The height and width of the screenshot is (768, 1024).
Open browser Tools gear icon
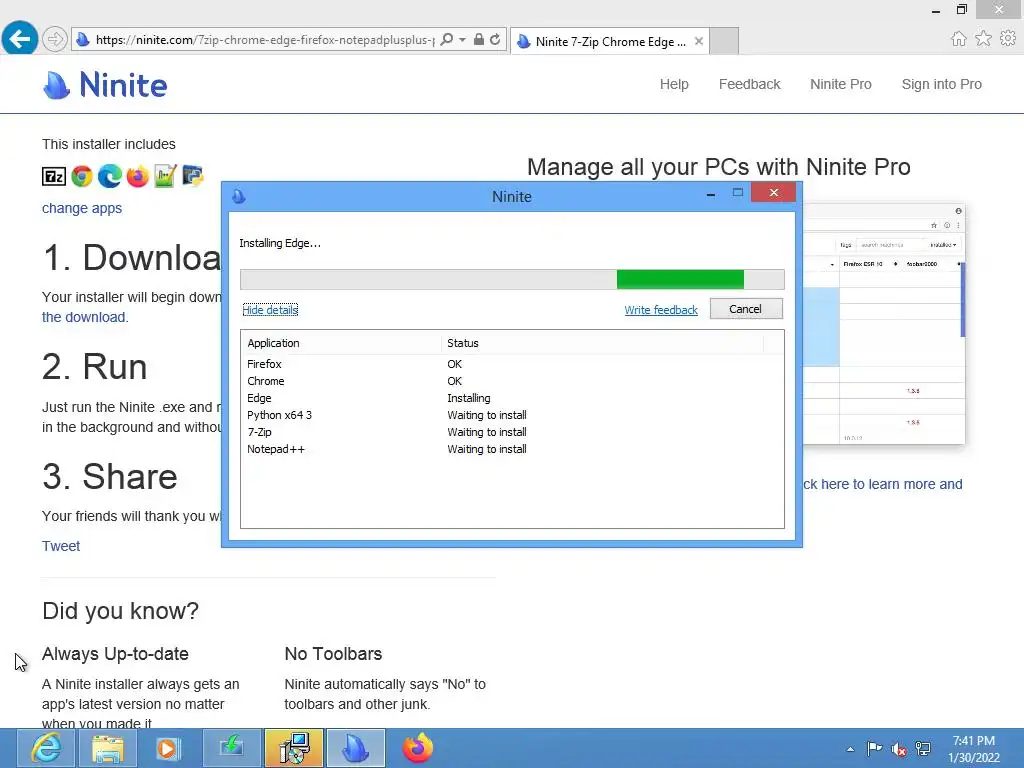coord(1008,39)
